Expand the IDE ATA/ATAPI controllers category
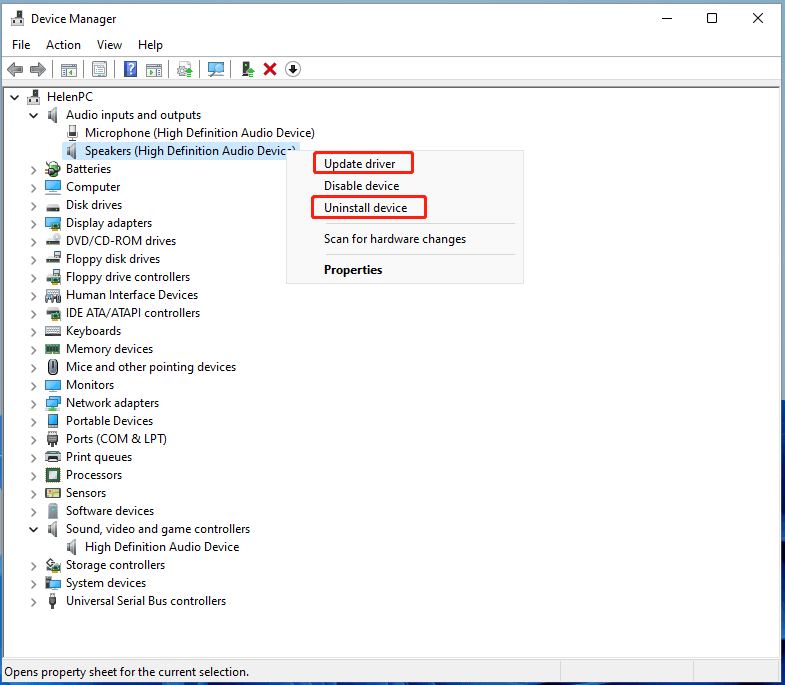785x685 pixels. point(34,314)
